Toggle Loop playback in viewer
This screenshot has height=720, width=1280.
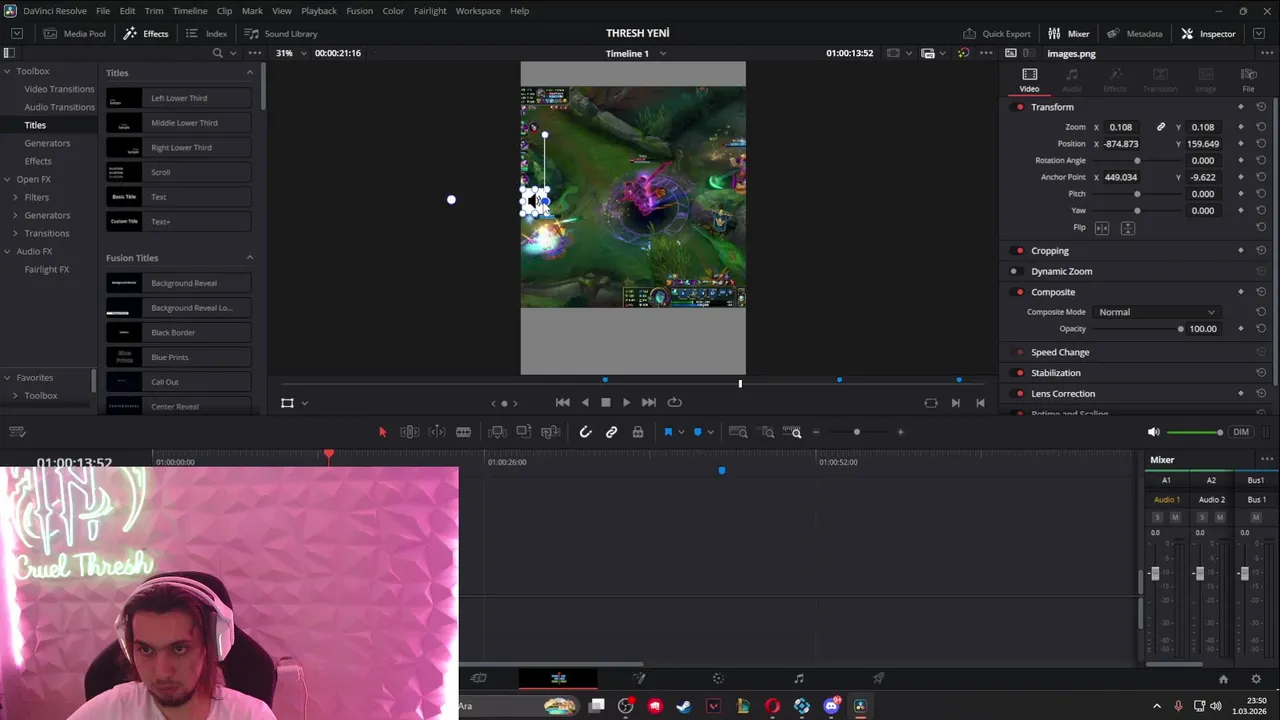tap(674, 402)
